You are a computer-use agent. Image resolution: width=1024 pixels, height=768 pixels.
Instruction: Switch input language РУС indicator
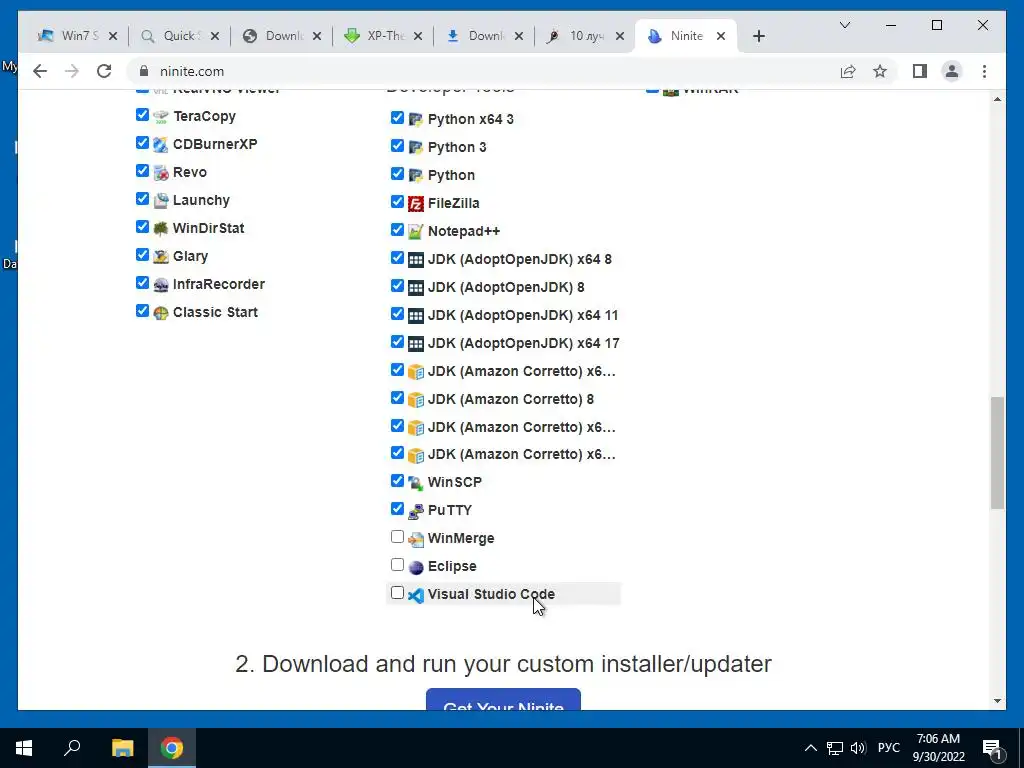[x=889, y=748]
